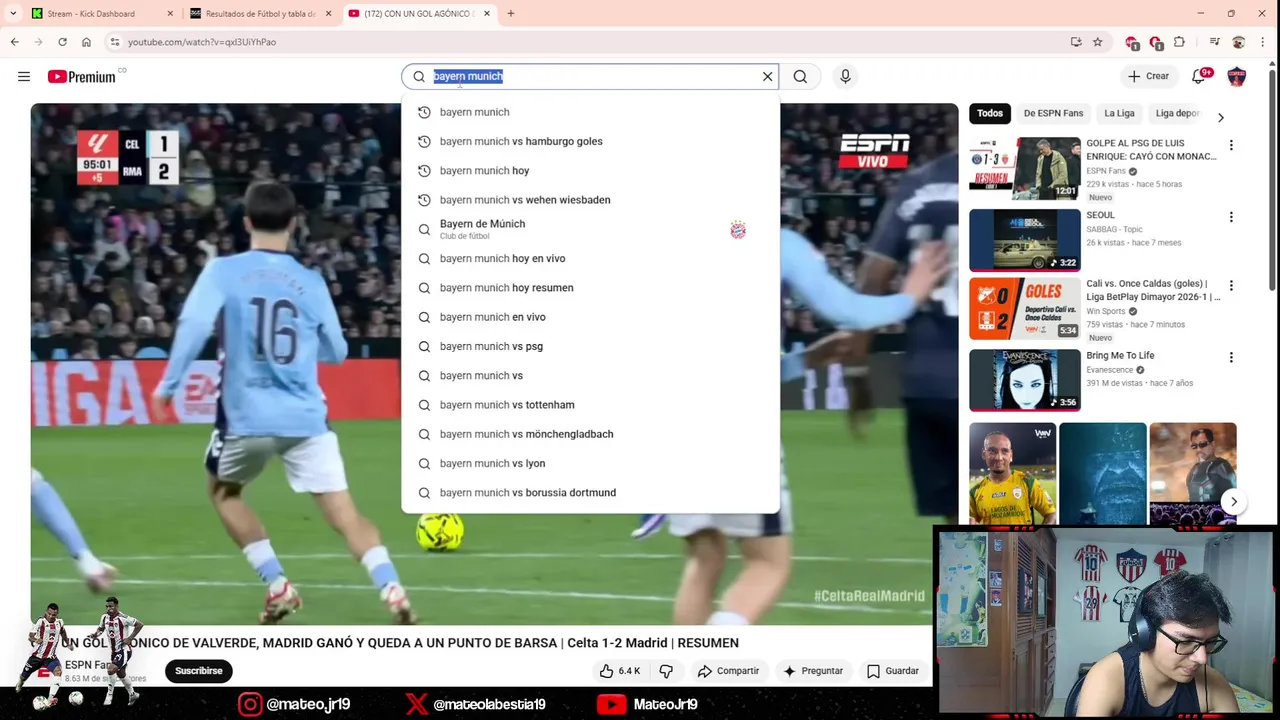1280x720 pixels.
Task: Open Bayern de Múnich club suggestion
Action: [590, 229]
